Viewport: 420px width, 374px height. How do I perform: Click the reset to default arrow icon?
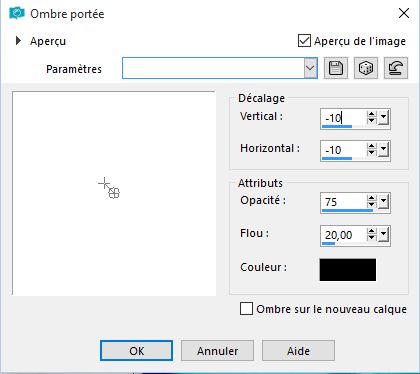[x=396, y=68]
